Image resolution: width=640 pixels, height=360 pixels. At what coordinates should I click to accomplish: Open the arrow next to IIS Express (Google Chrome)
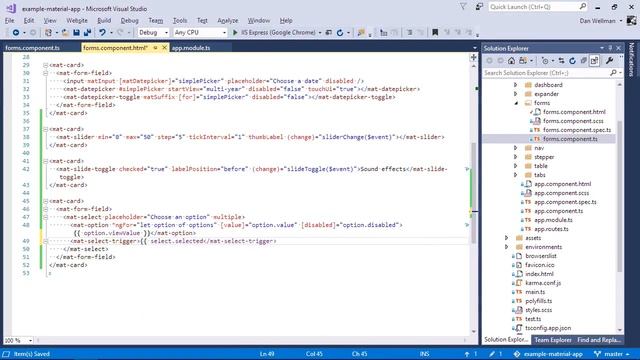(320, 33)
